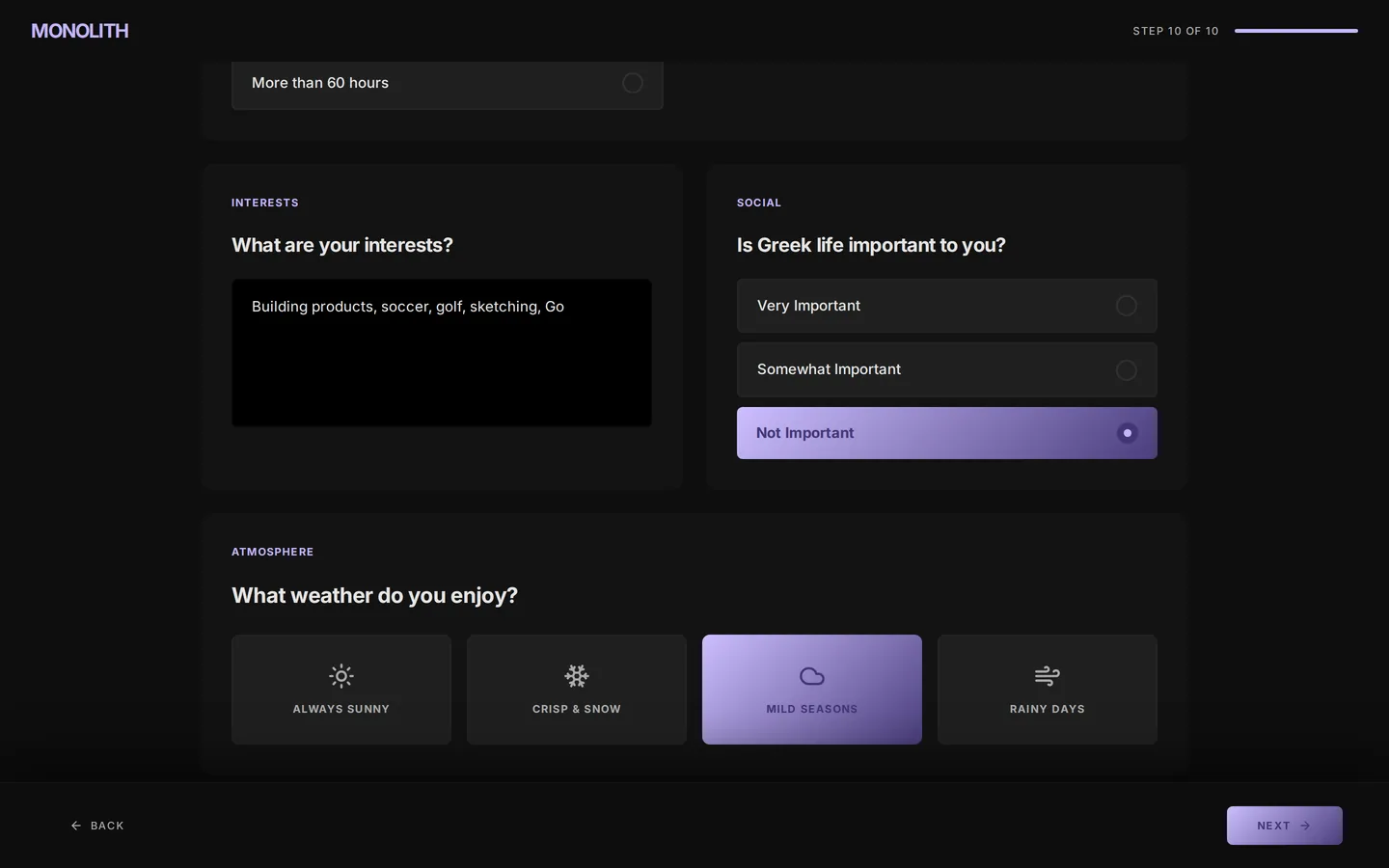
Task: Go back with the Back button
Action: (97, 826)
